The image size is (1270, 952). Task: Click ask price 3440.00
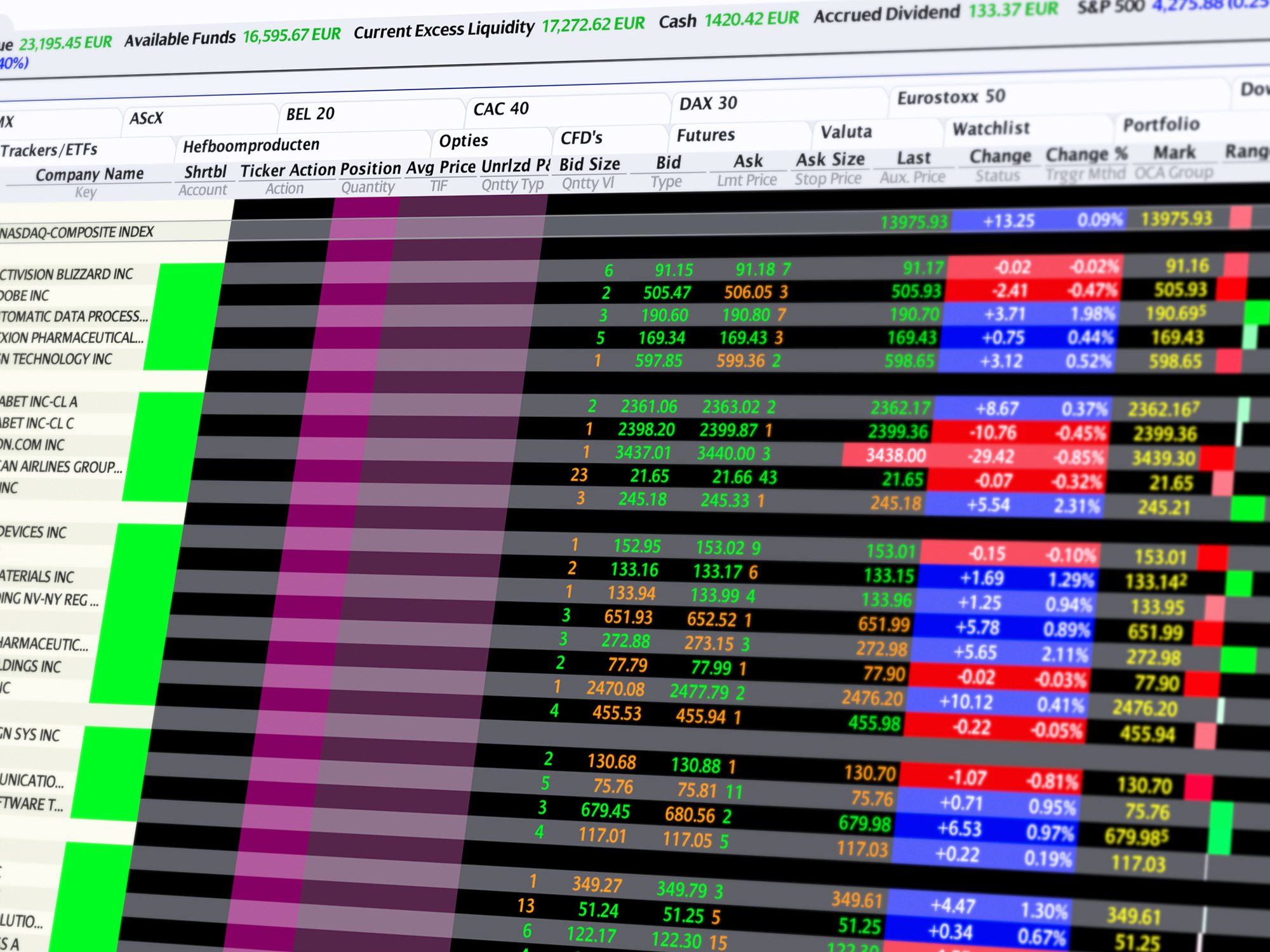[x=725, y=453]
